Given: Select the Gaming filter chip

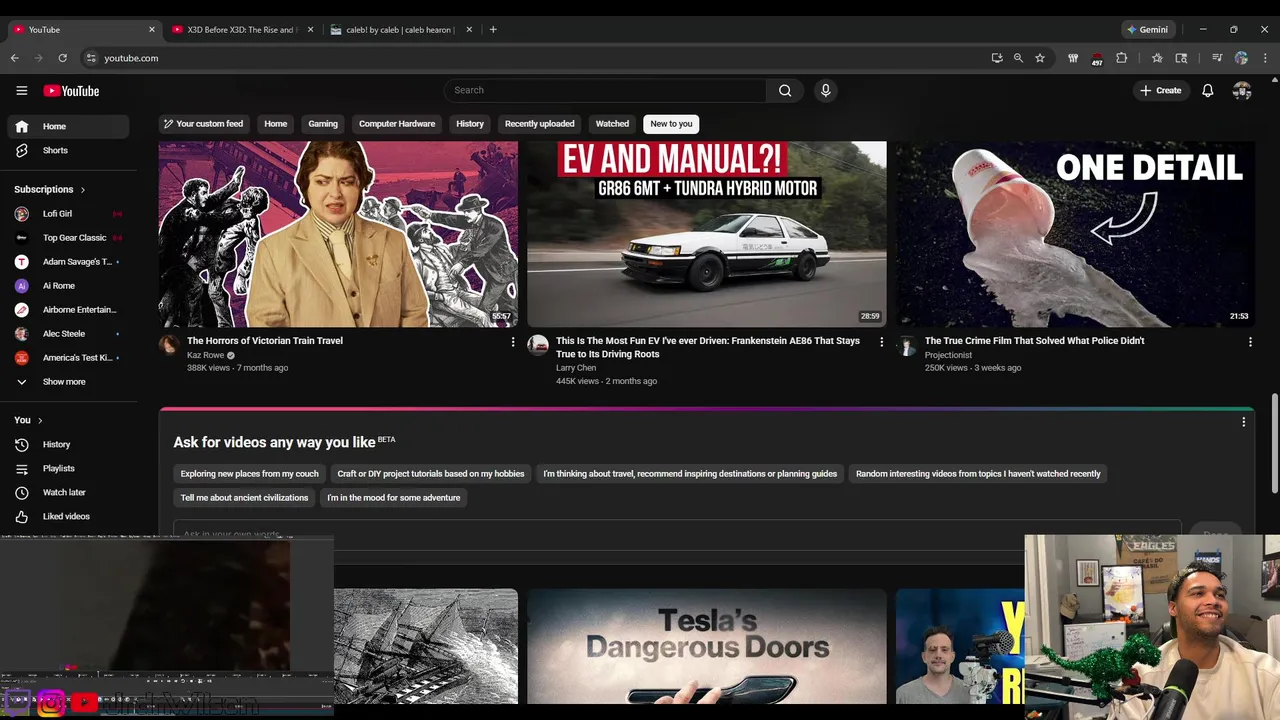Looking at the screenshot, I should (x=323, y=124).
